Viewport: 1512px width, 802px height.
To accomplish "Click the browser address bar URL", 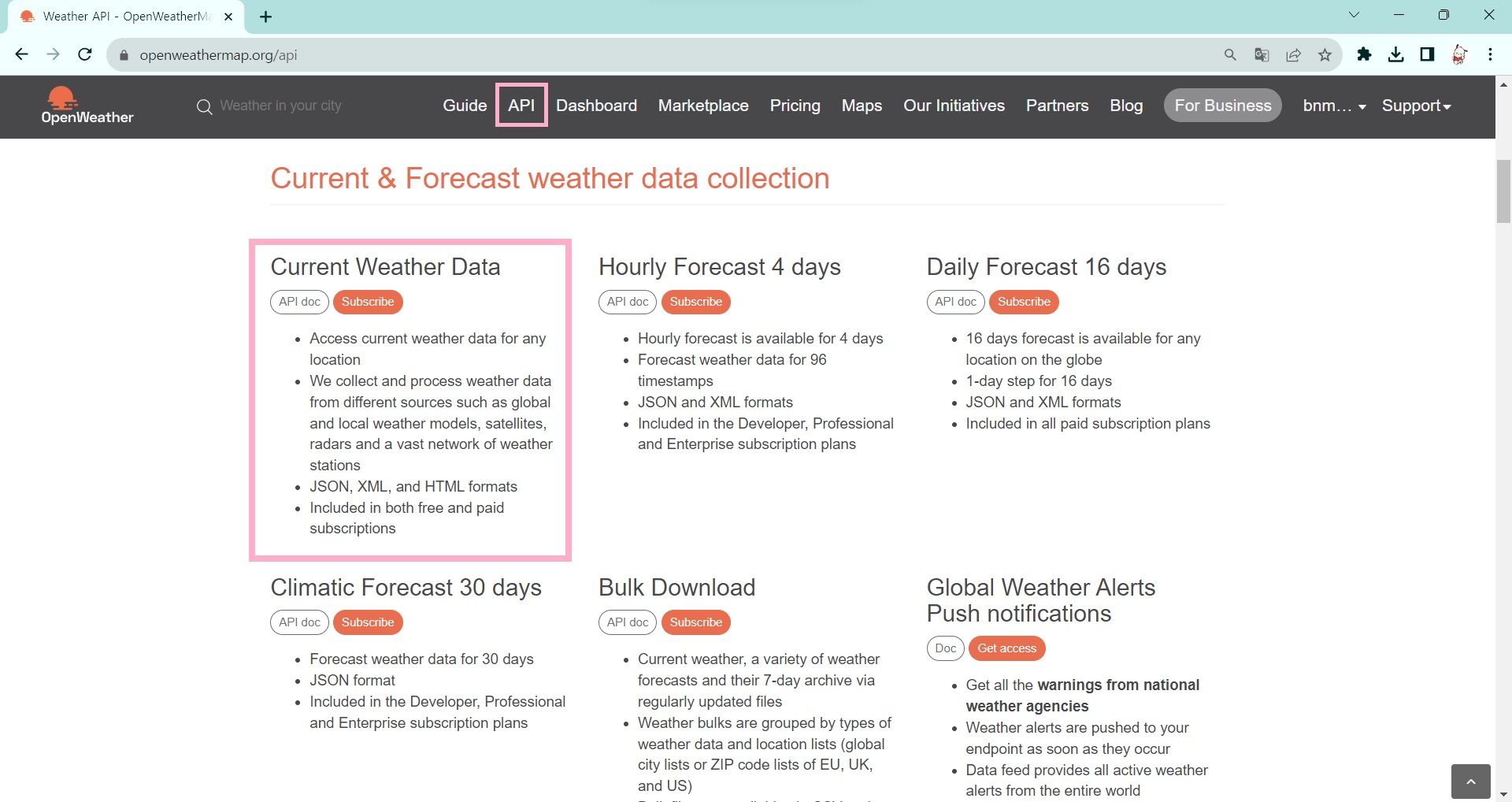I will [x=218, y=55].
